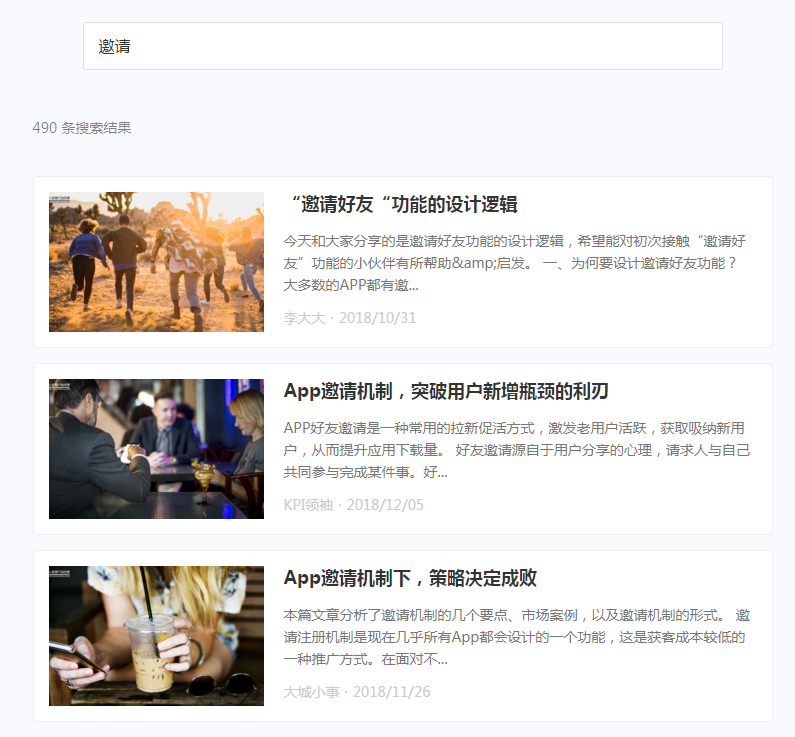Open the thumbnail of businessmen meeting at bar
This screenshot has width=795, height=737.
click(156, 449)
